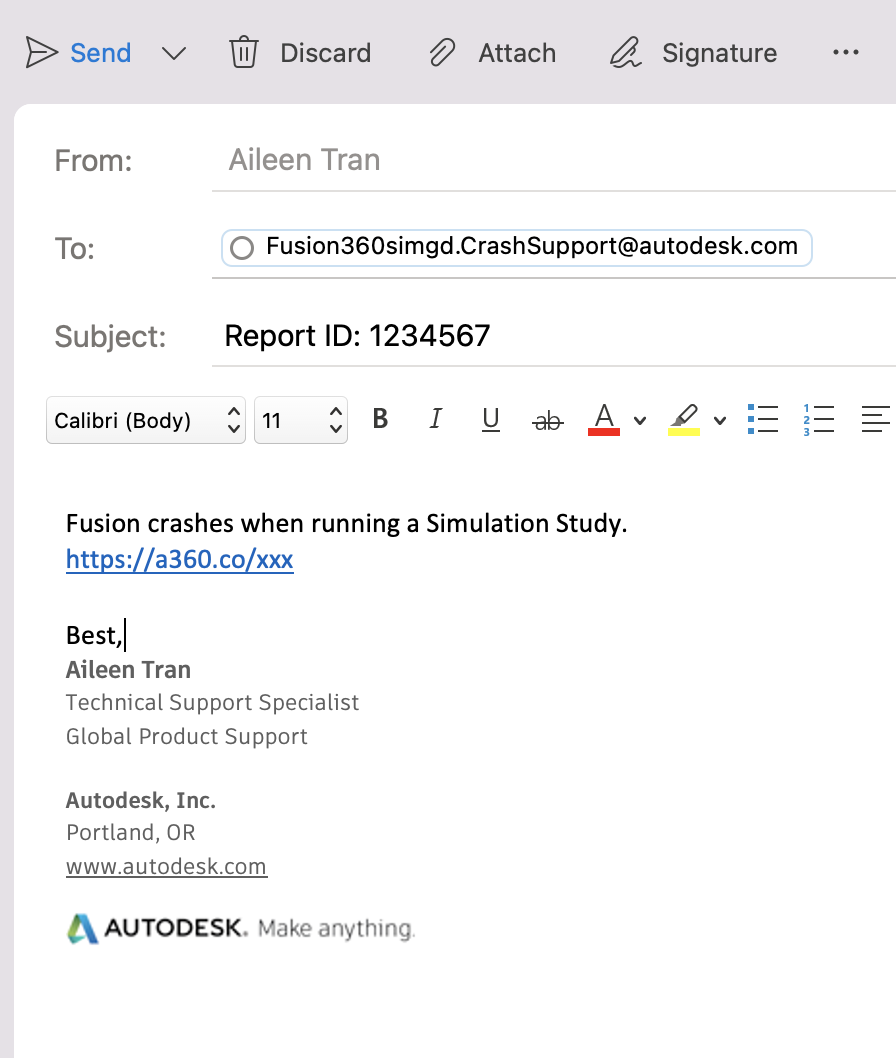This screenshot has width=896, height=1058.
Task: Click the 'Make anything.' tagline text
Action: click(x=336, y=929)
